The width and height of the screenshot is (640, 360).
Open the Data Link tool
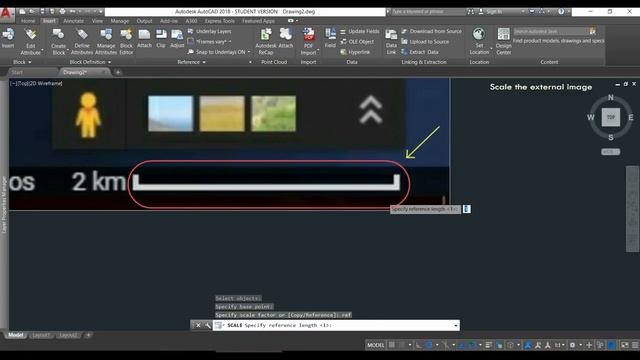coord(391,36)
